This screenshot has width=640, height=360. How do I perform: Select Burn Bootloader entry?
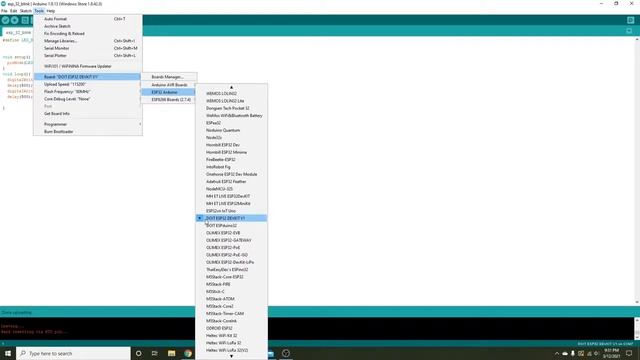click(88, 131)
